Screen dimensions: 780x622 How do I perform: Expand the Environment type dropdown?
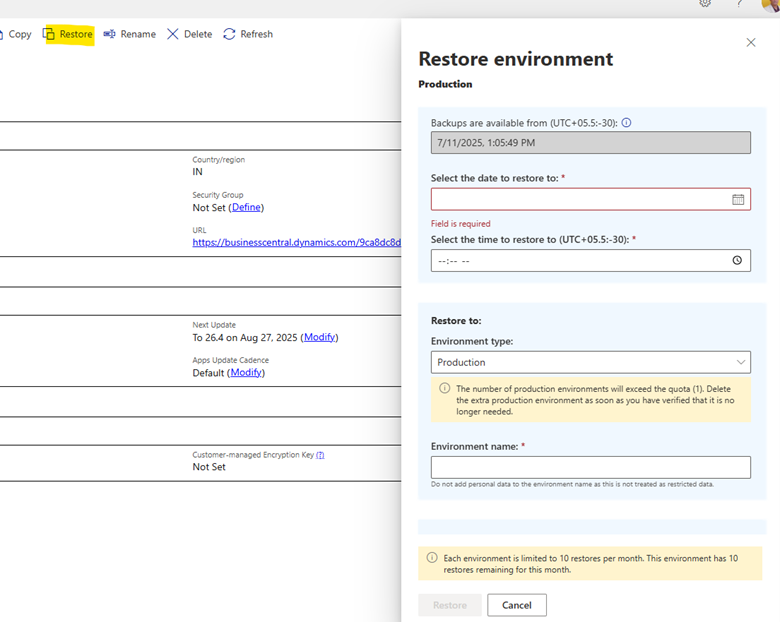pyautogui.click(x=590, y=362)
